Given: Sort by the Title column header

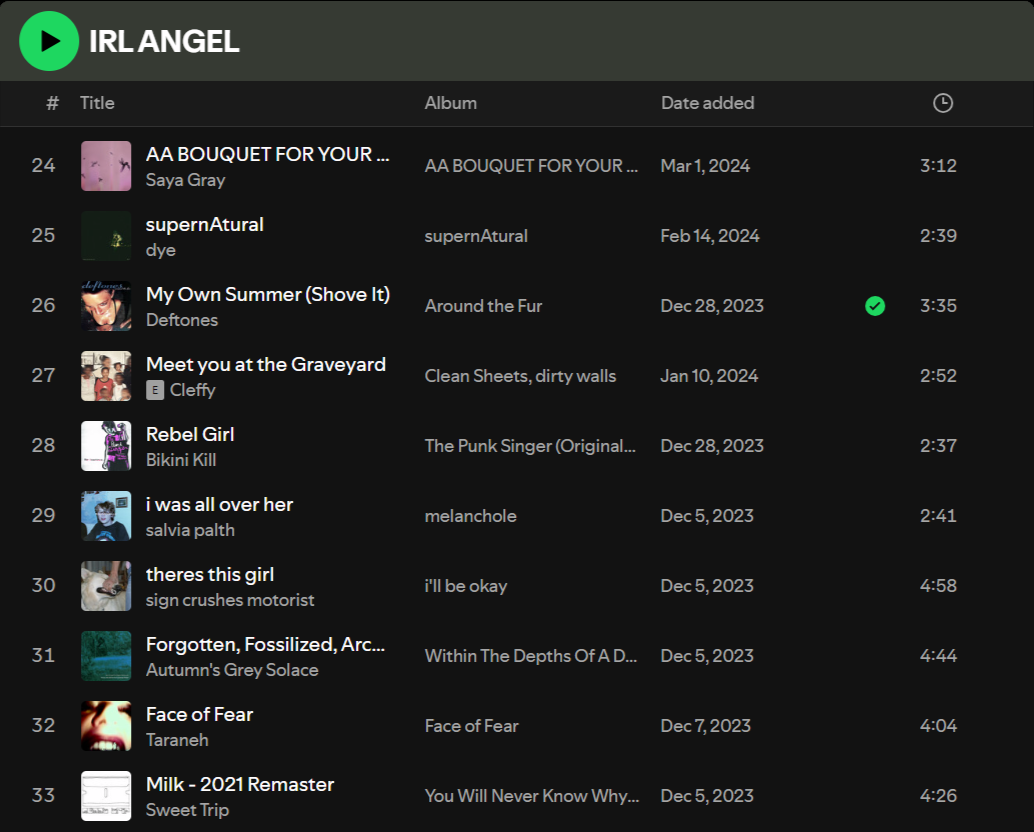Looking at the screenshot, I should point(97,103).
